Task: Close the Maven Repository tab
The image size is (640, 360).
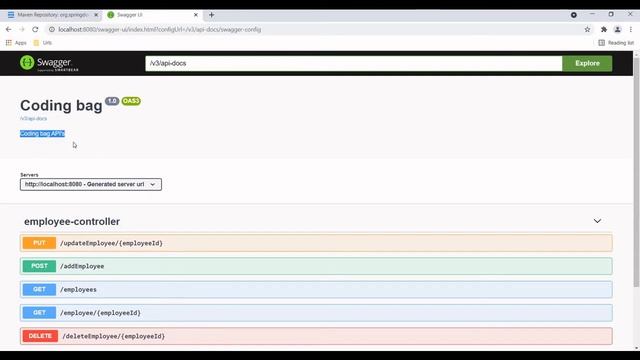Action: 96,15
